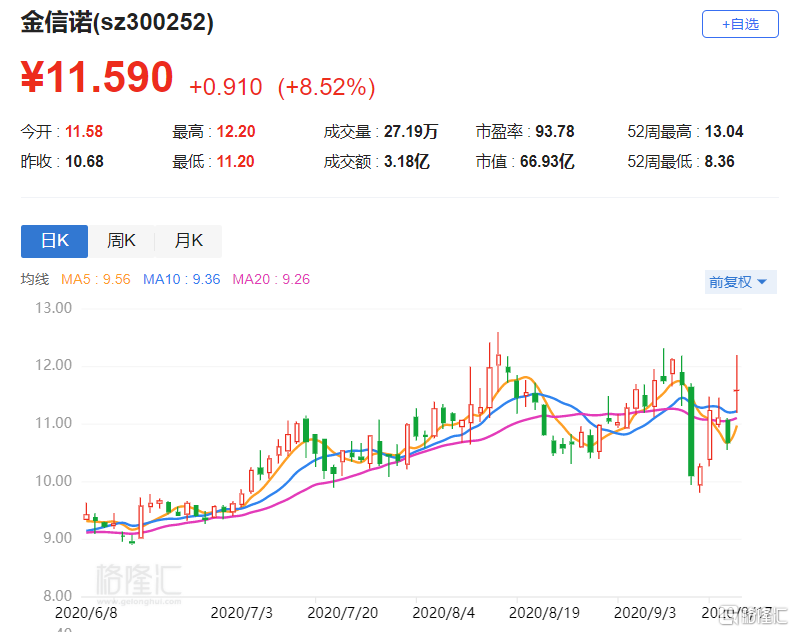Click the 2020/7/3 date axis label
The width and height of the screenshot is (794, 632).
point(242,613)
